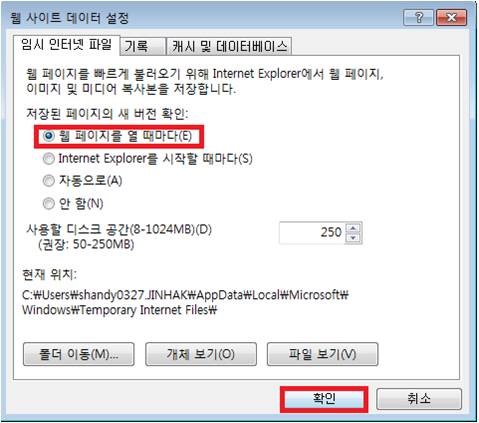Cancel with the 취소 button
The image size is (479, 423).
[x=419, y=399]
